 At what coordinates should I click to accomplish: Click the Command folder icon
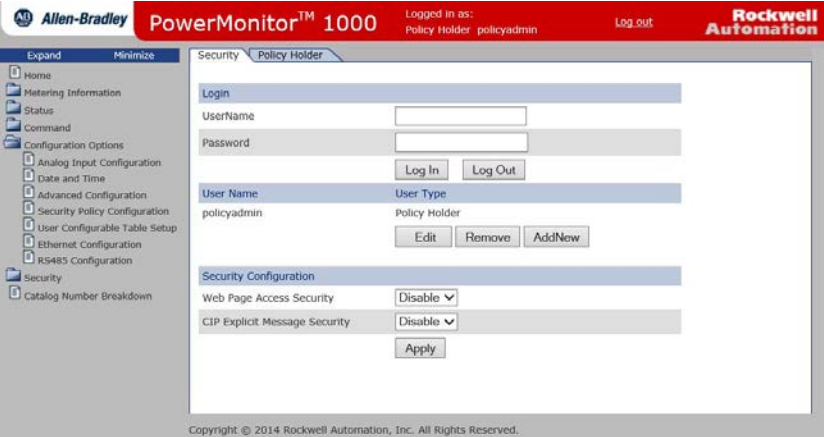pyautogui.click(x=14, y=127)
